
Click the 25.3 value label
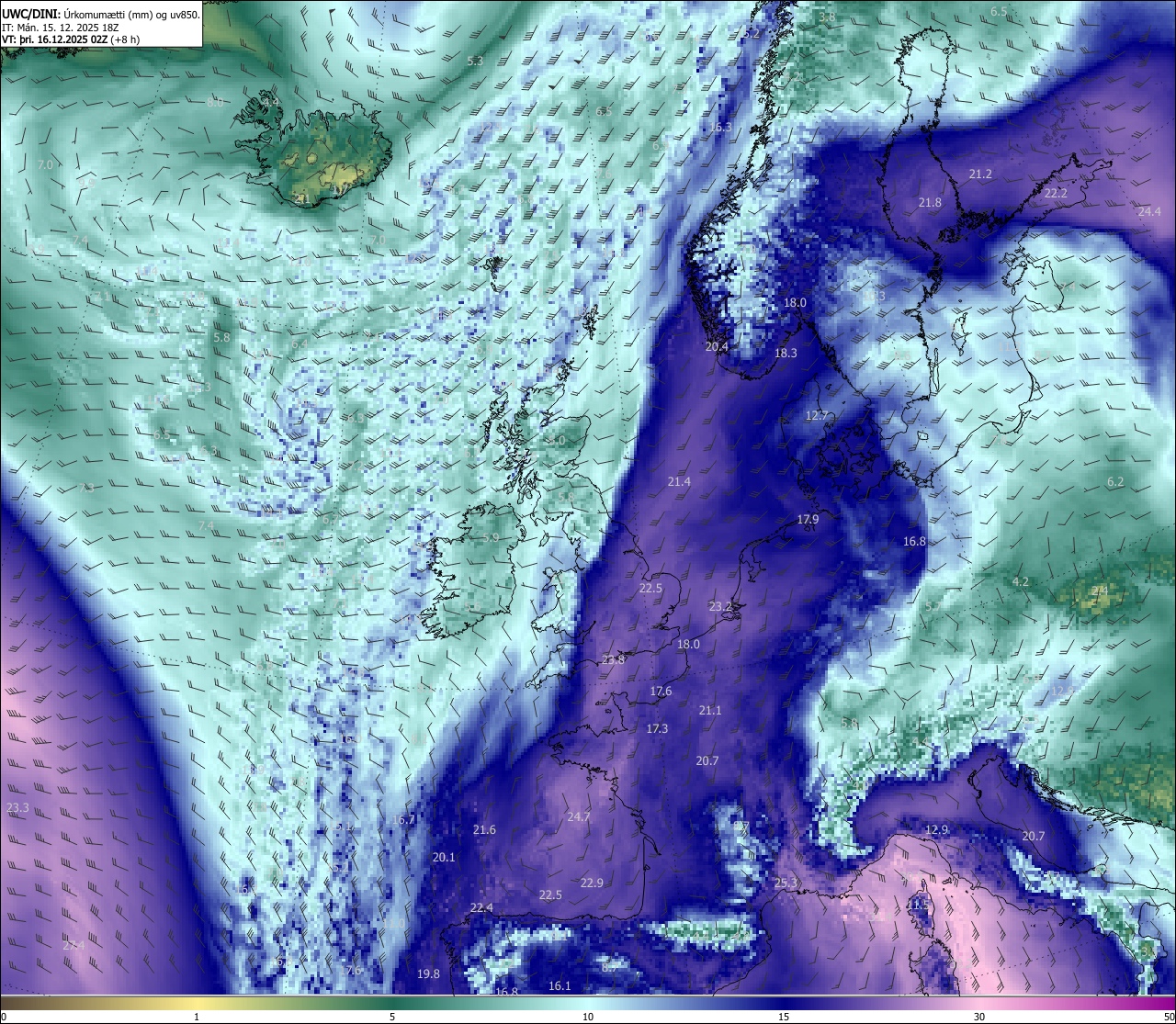pos(786,883)
